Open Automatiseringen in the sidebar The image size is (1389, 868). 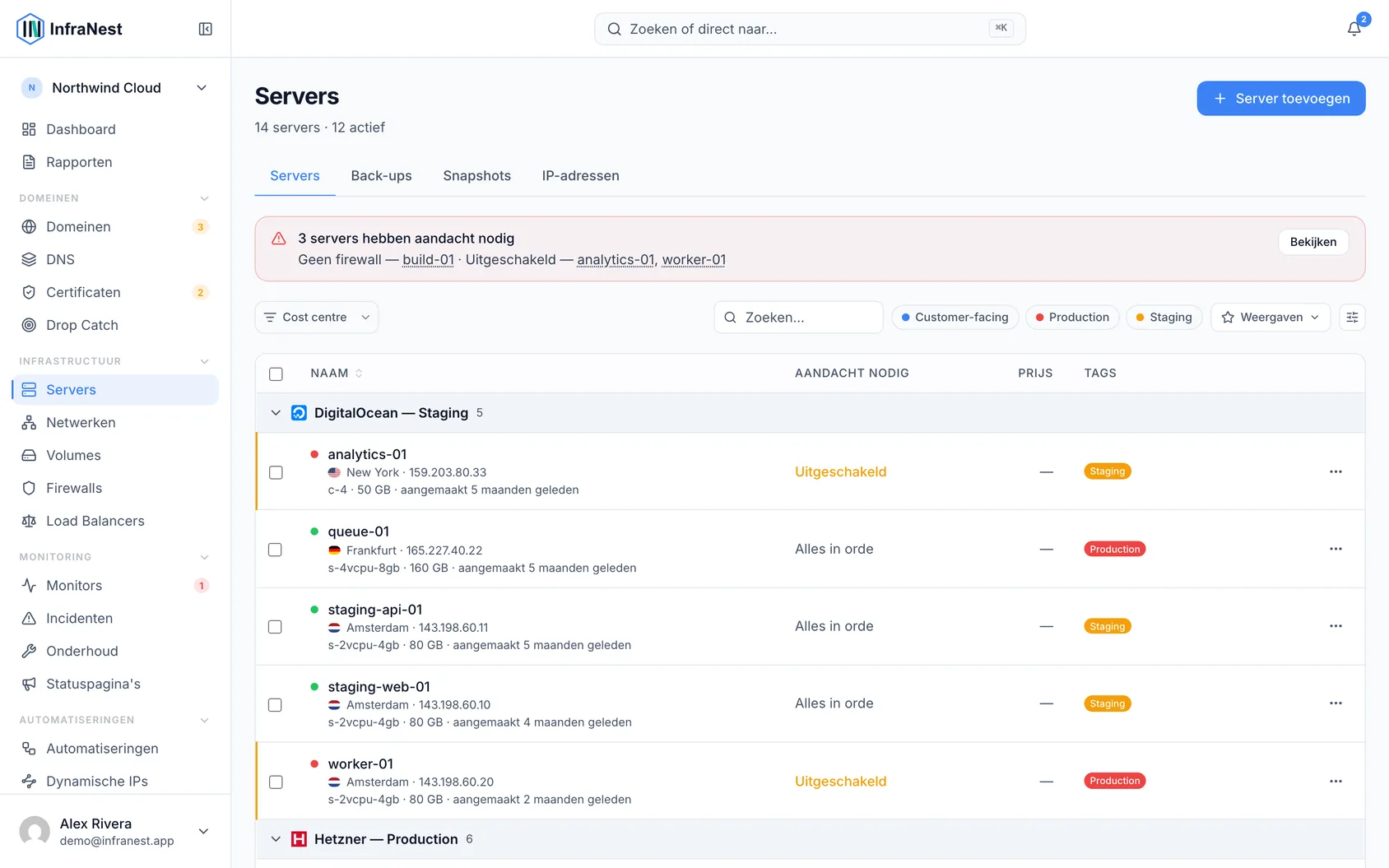(115, 748)
